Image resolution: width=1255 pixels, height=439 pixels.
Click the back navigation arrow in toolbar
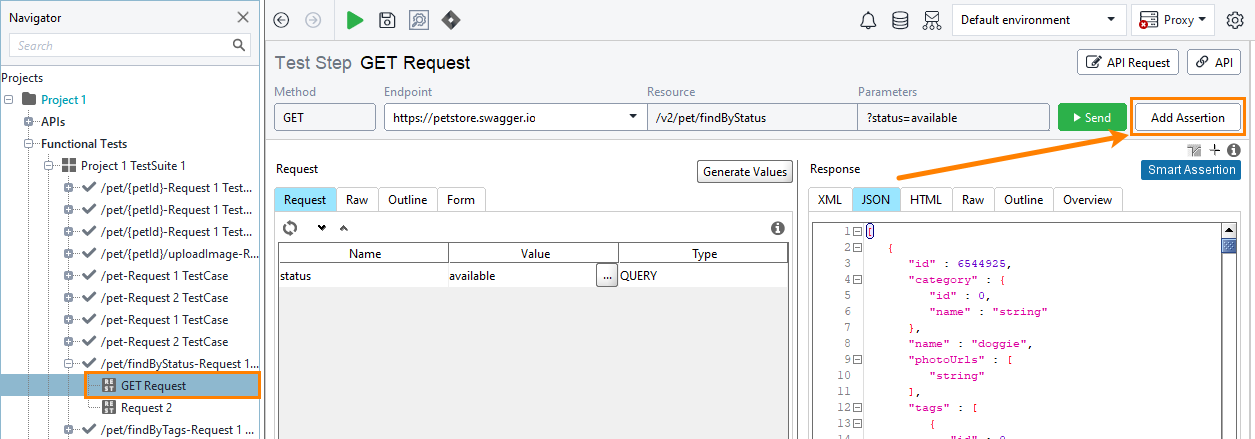[x=282, y=20]
